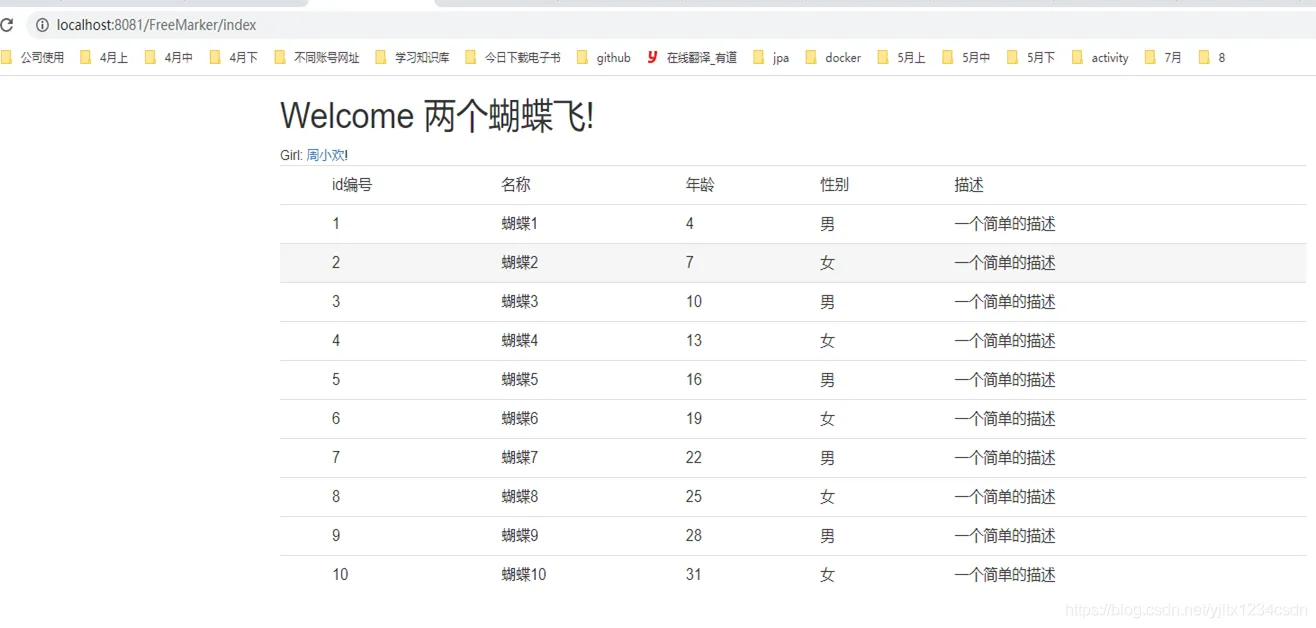Click the 名称 column header

pos(516,185)
